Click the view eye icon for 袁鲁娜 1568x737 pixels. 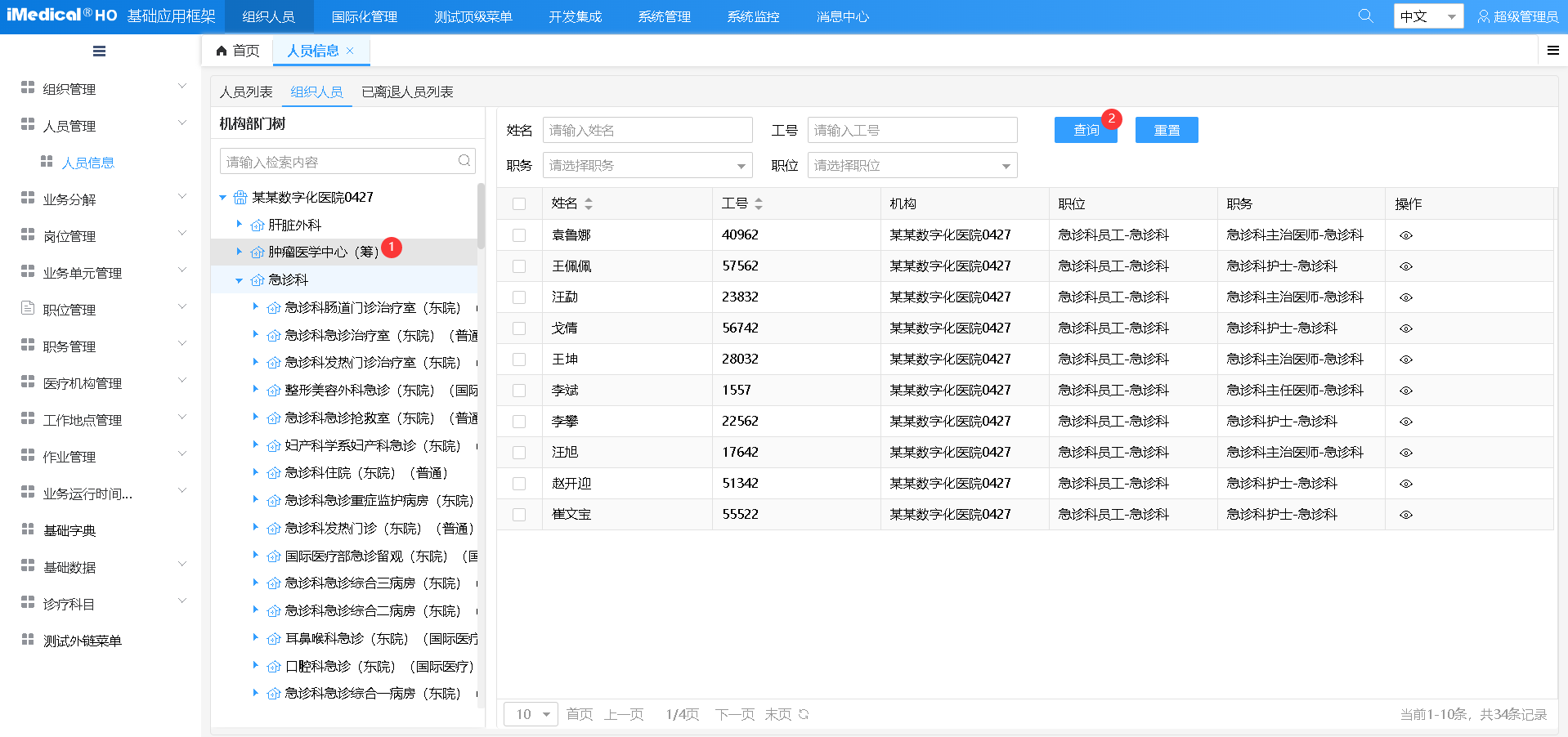1405,235
